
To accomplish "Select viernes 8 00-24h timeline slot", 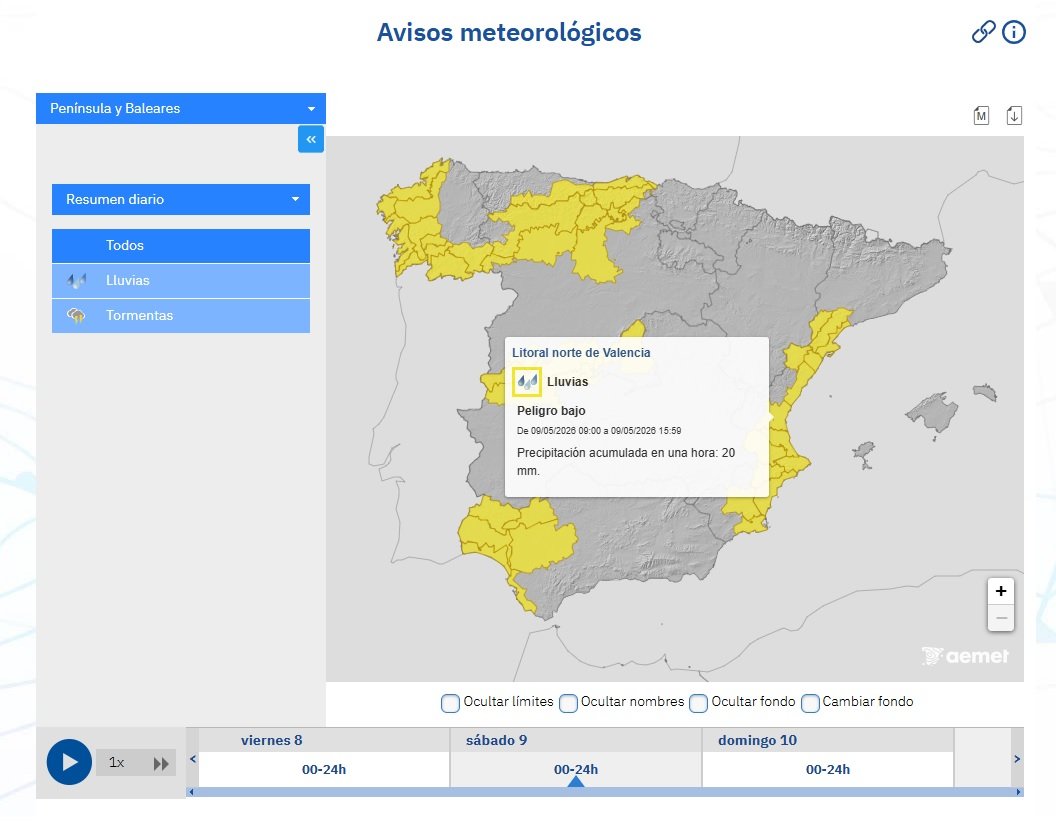I will [x=324, y=769].
